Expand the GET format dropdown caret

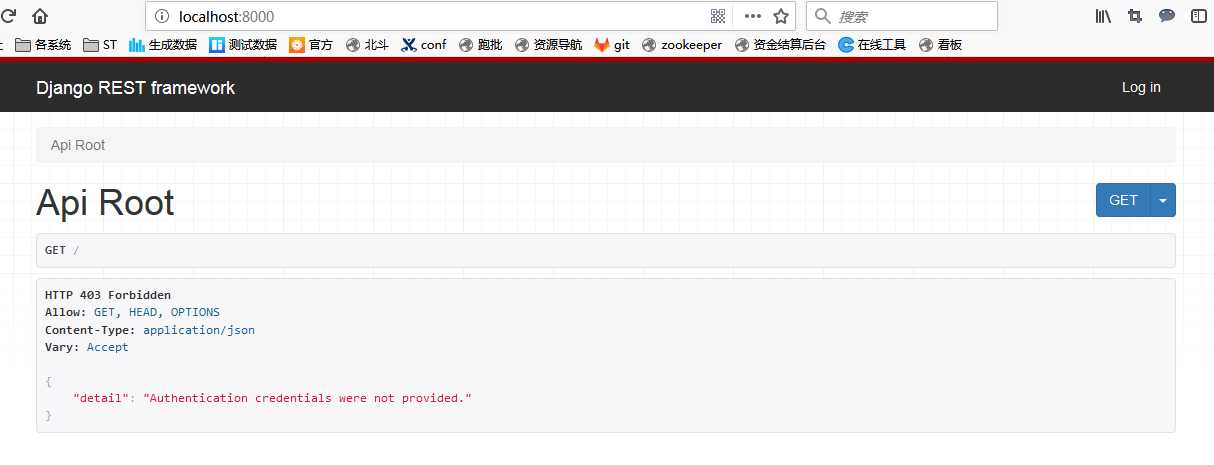1163,200
